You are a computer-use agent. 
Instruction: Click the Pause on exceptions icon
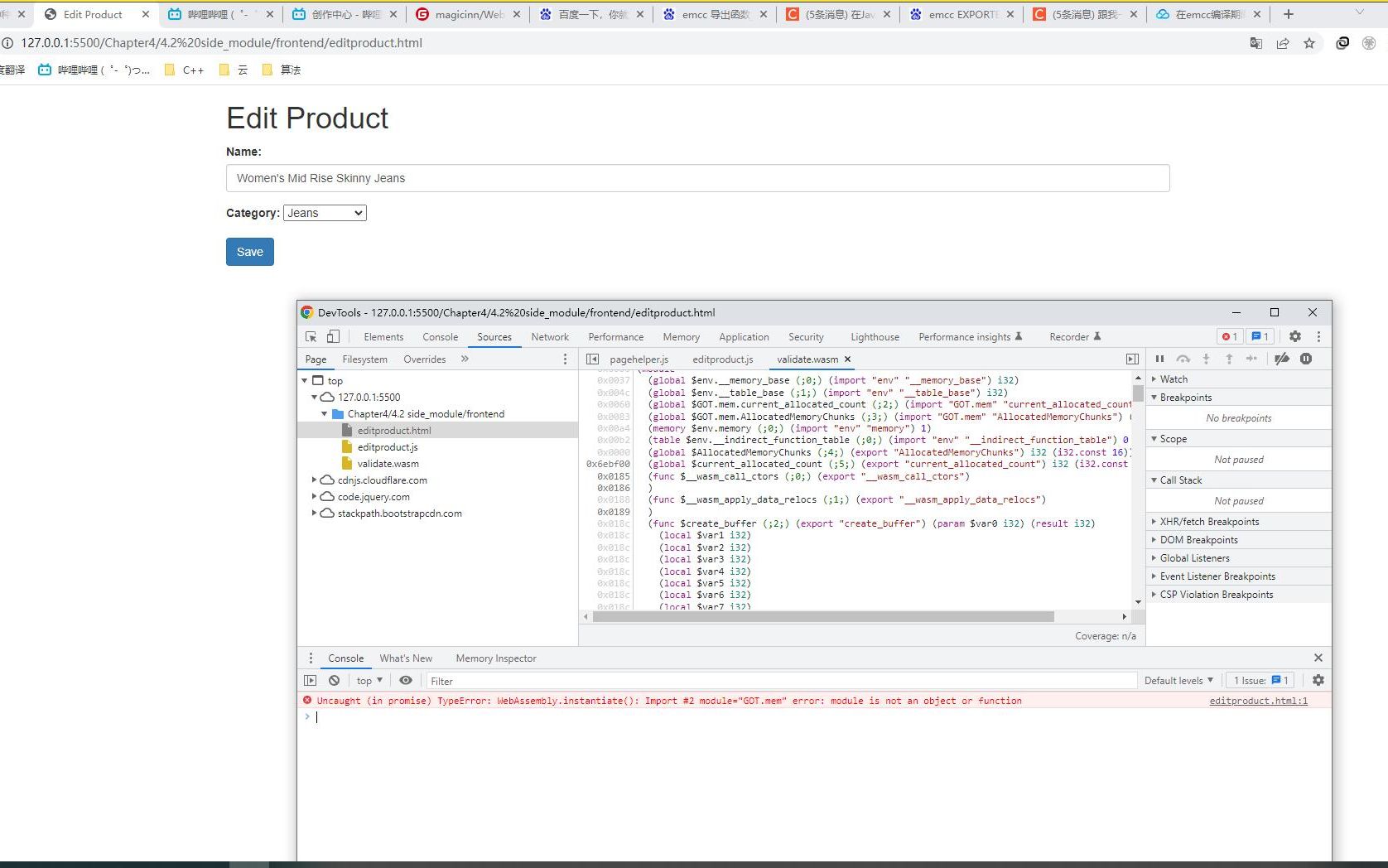1307,359
